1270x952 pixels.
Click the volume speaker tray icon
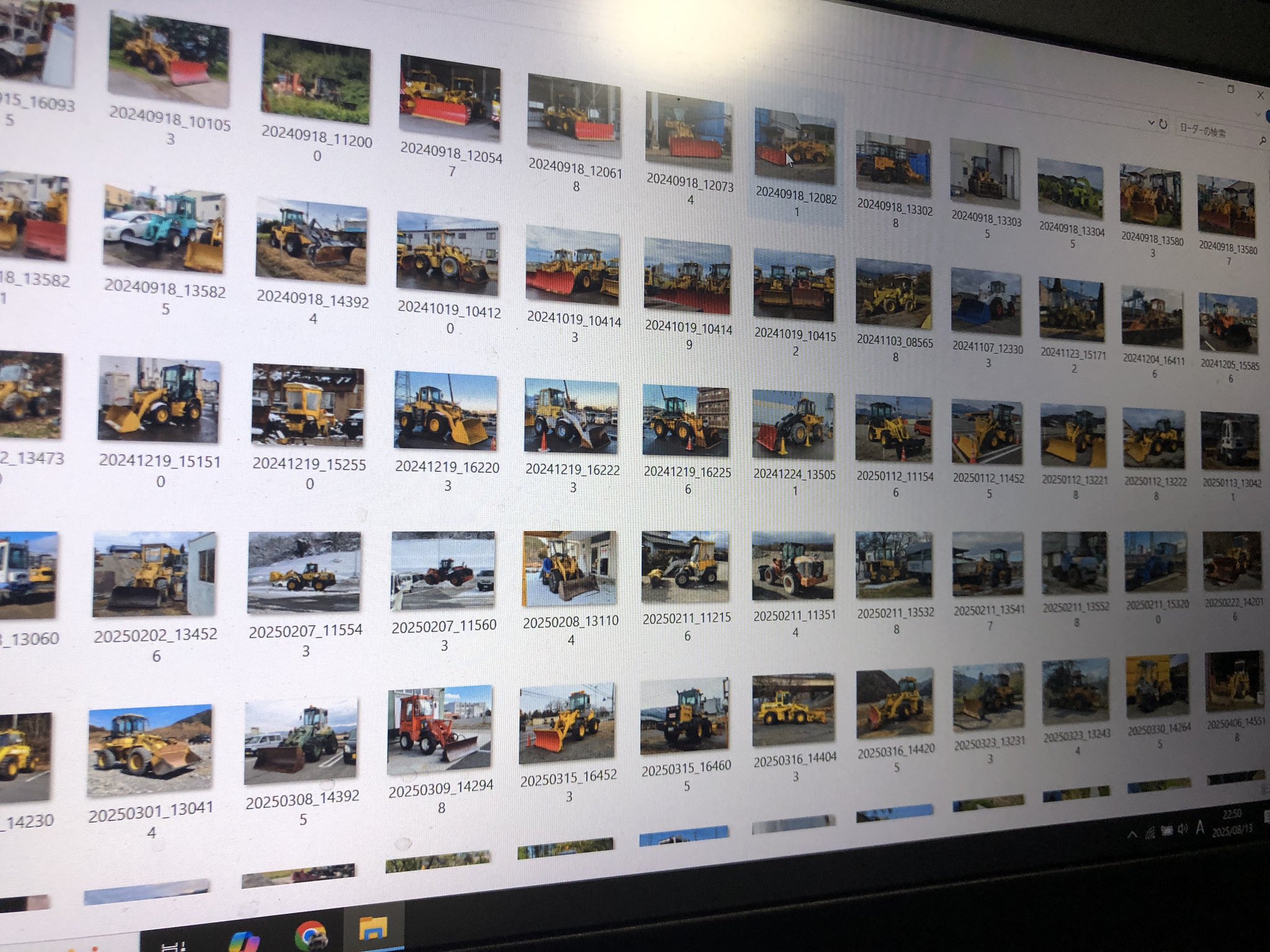[1183, 829]
